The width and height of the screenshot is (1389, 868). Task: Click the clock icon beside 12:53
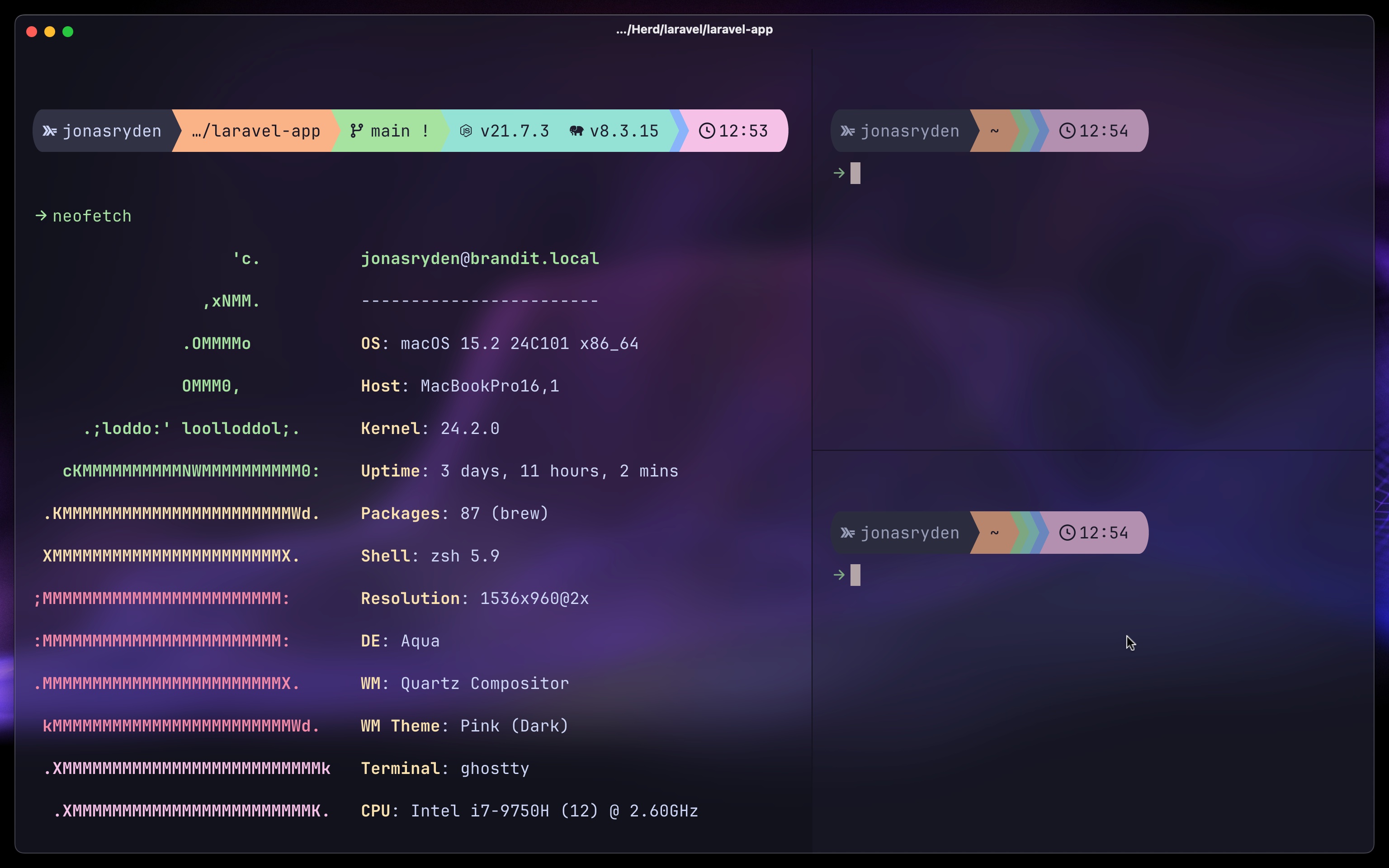pyautogui.click(x=707, y=131)
